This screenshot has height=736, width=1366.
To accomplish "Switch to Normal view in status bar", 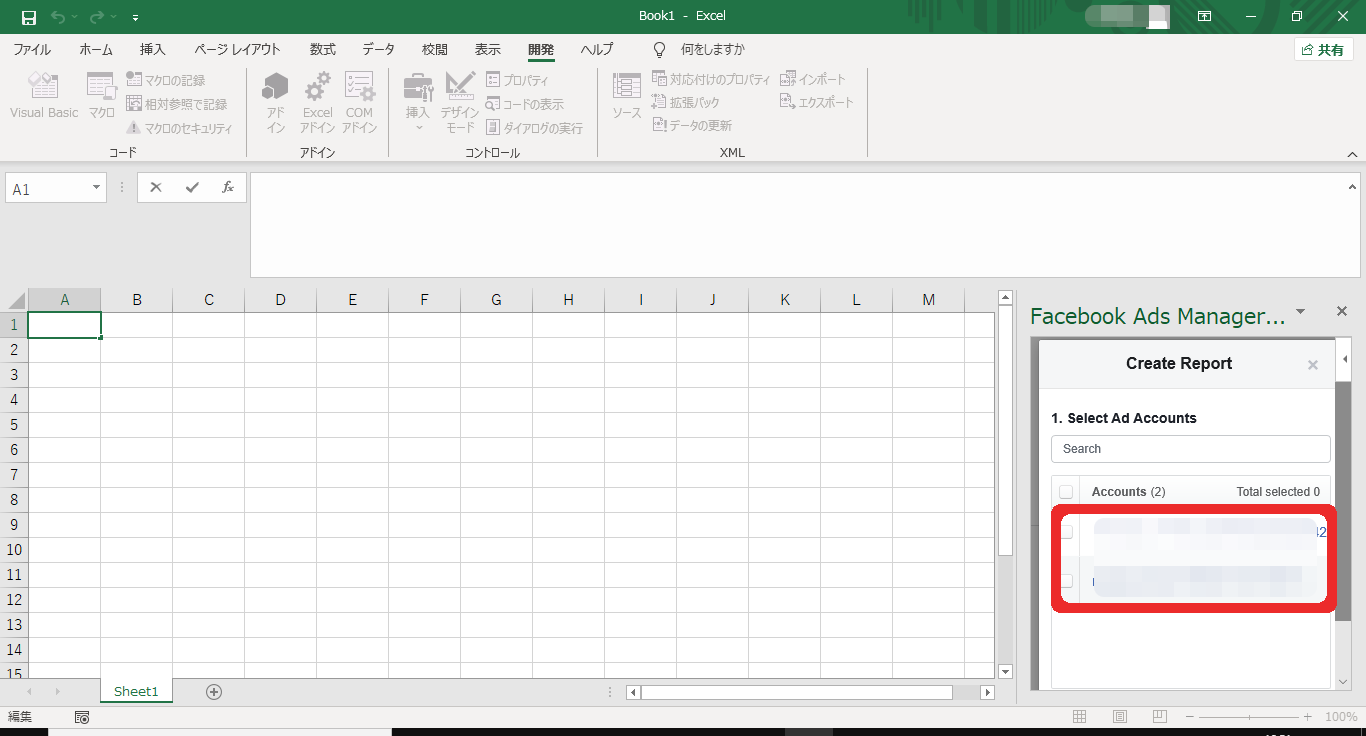I will [1080, 717].
